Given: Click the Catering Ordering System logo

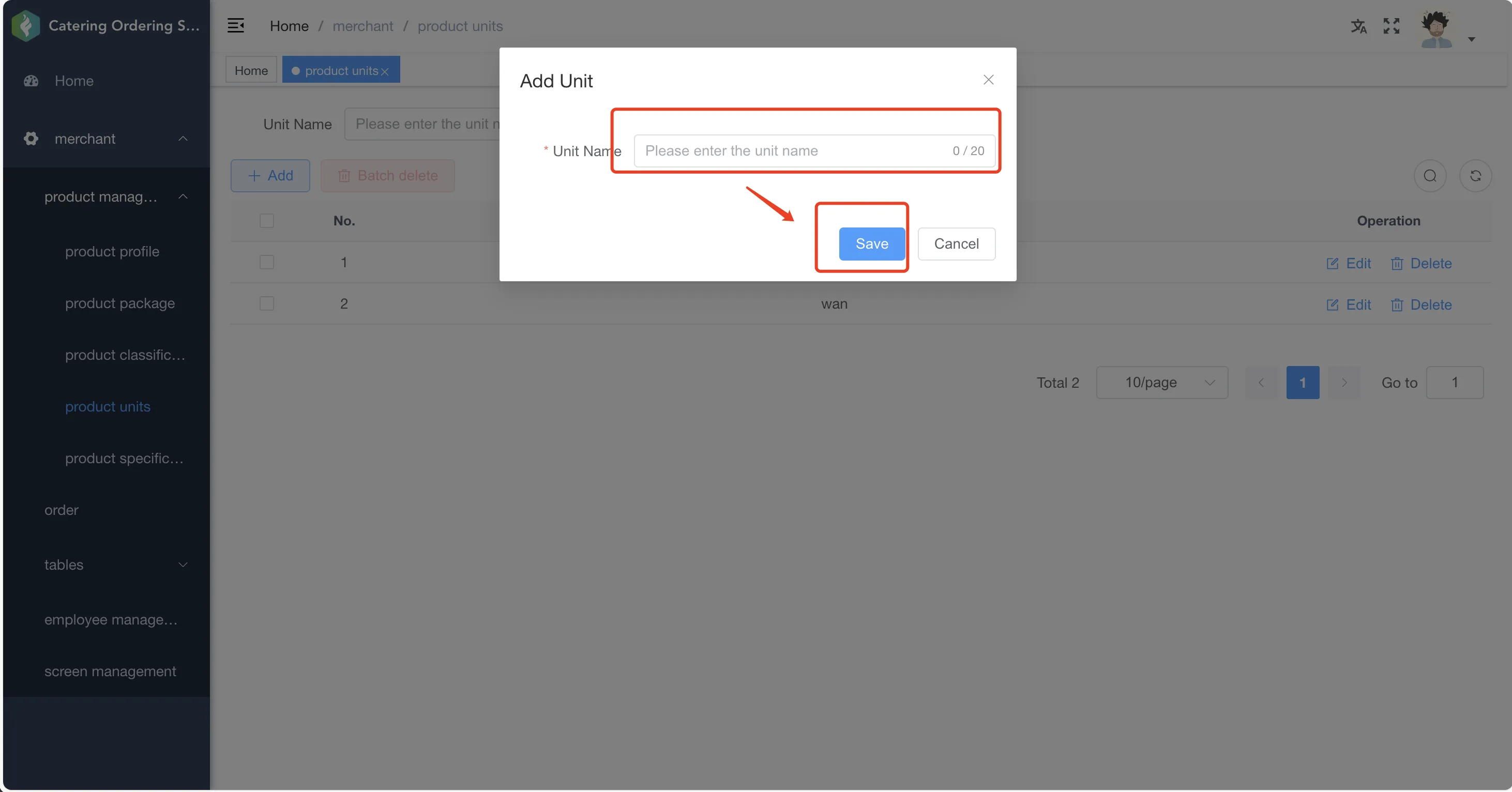Looking at the screenshot, I should pos(26,26).
